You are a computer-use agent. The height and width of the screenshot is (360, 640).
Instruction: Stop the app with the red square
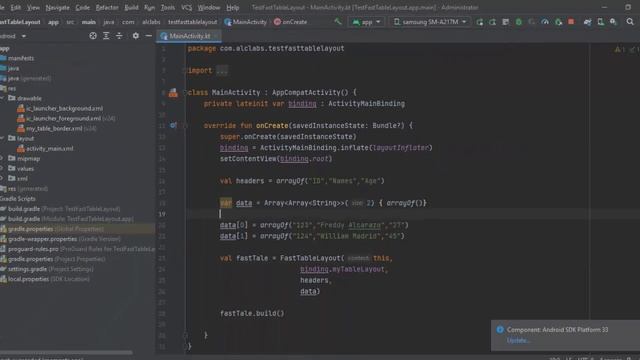(571, 22)
